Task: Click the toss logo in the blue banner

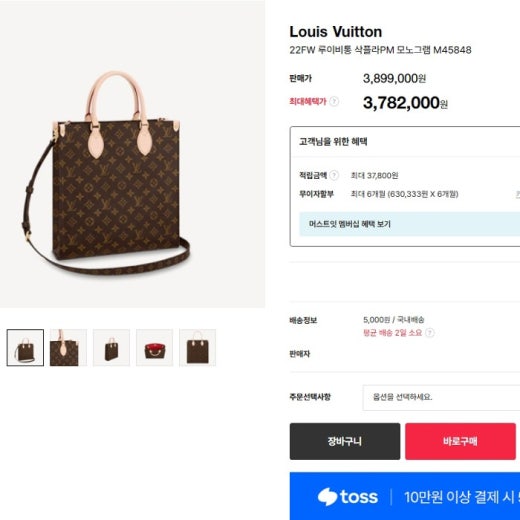Action: (x=348, y=497)
